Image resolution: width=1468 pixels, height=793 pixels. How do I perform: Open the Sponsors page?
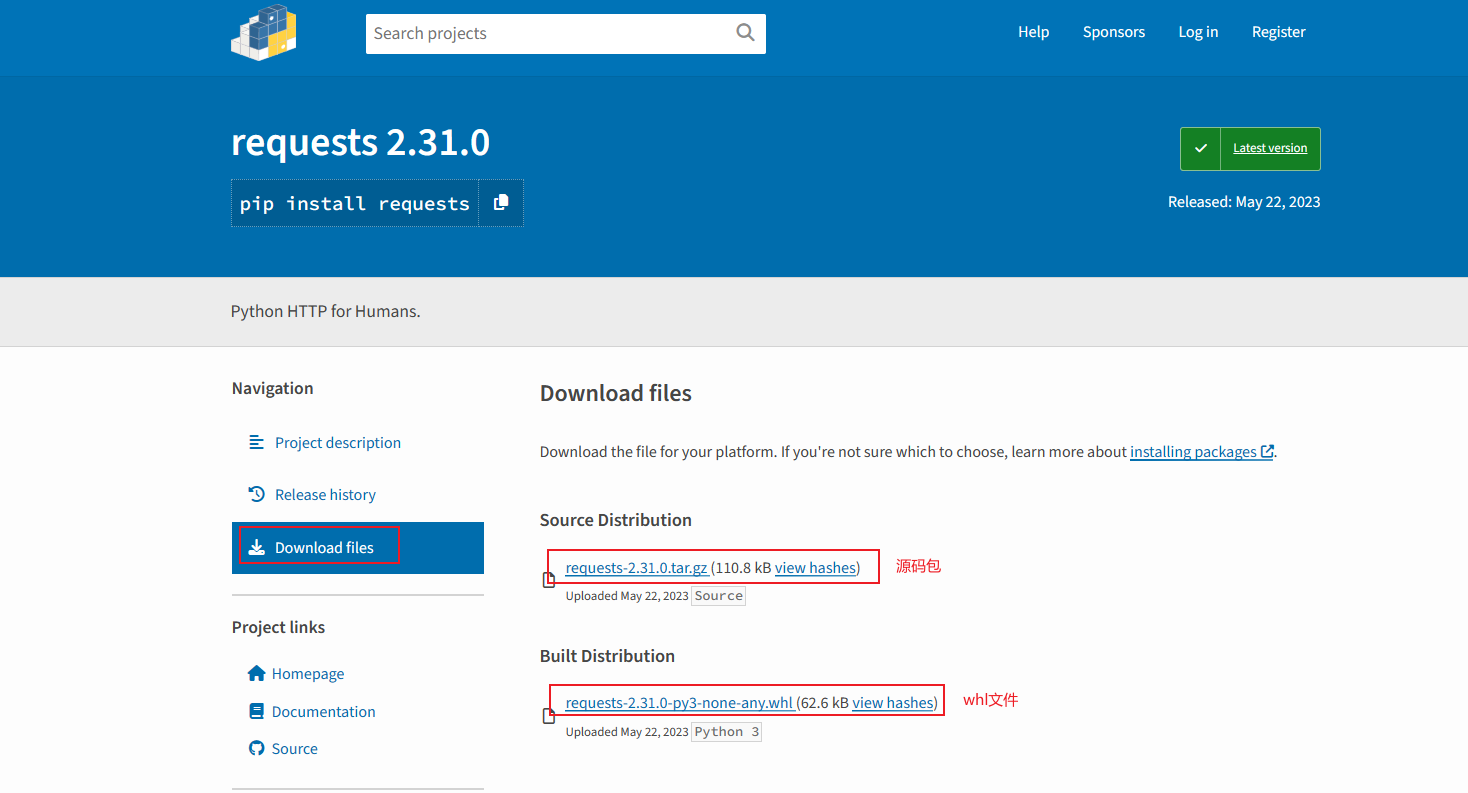[1114, 32]
